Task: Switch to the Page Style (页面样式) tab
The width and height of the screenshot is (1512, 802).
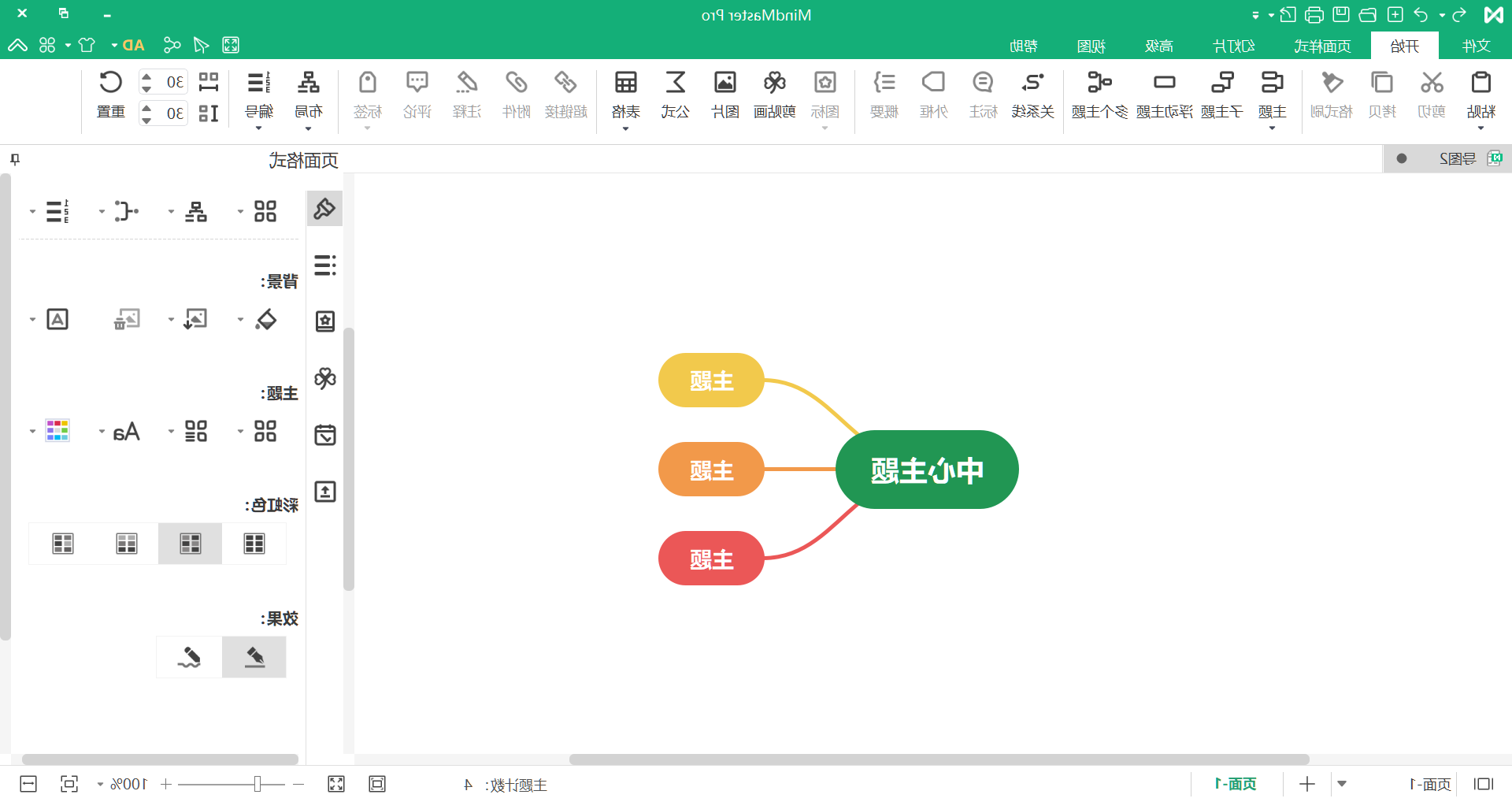Action: click(1322, 46)
